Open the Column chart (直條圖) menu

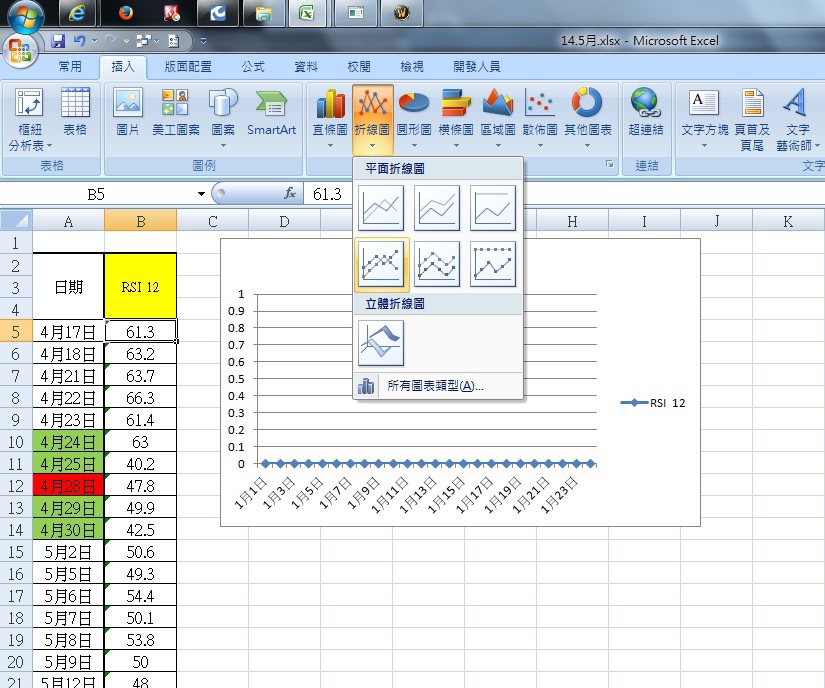(330, 118)
